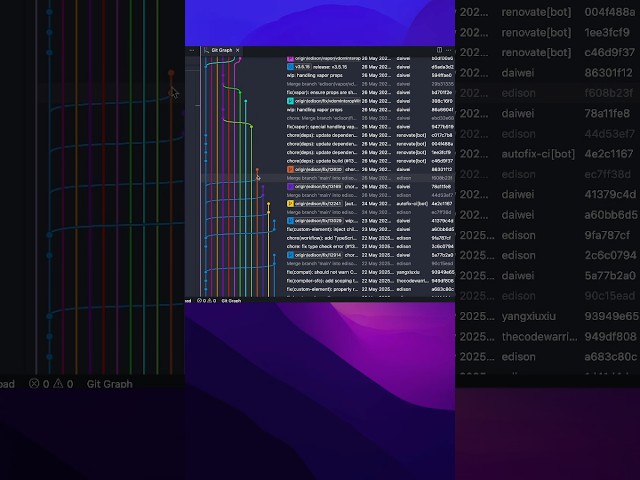This screenshot has height=480, width=640.
Task: Split the editor to the right
Action: point(439,50)
